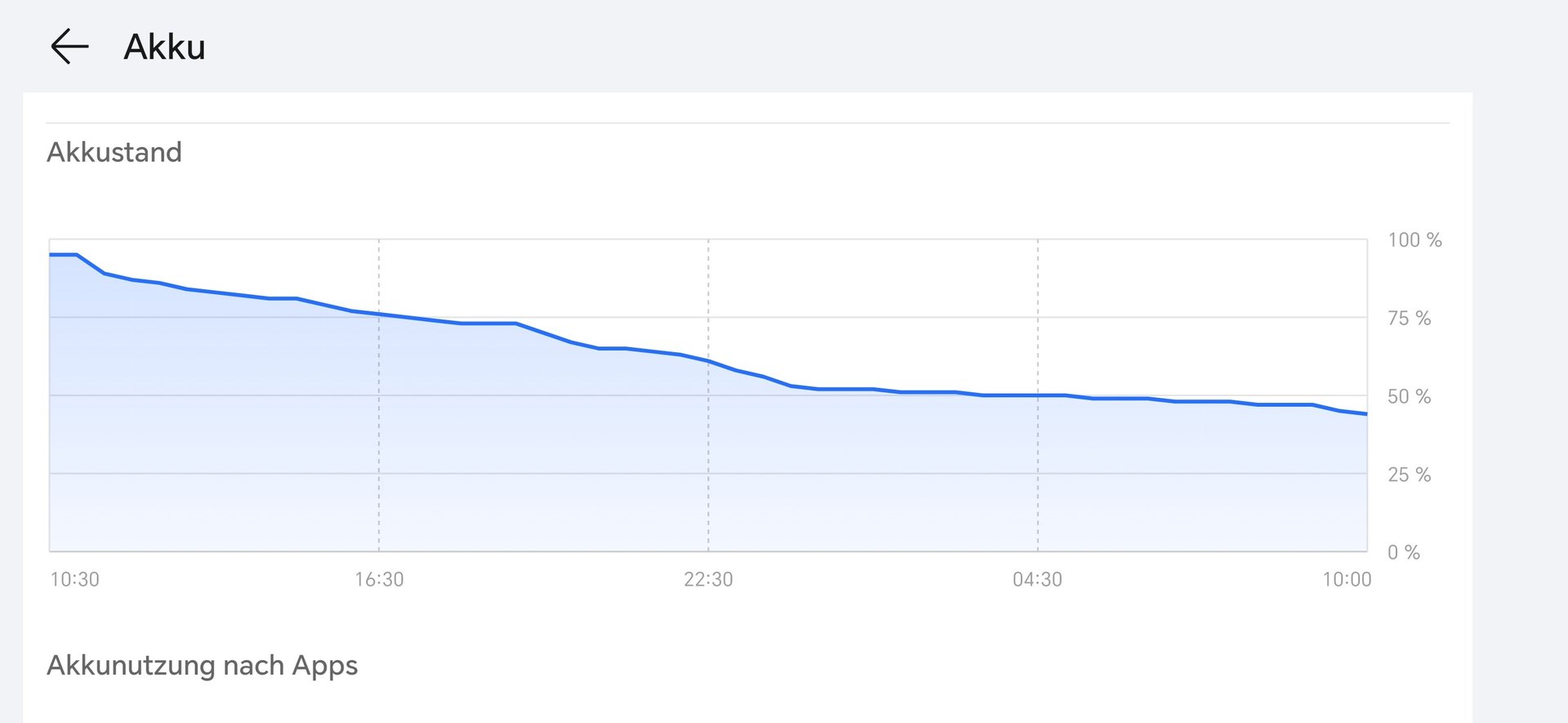1568x723 pixels.
Task: Select battery curve at the 04:30 gridline
Action: coord(1037,395)
